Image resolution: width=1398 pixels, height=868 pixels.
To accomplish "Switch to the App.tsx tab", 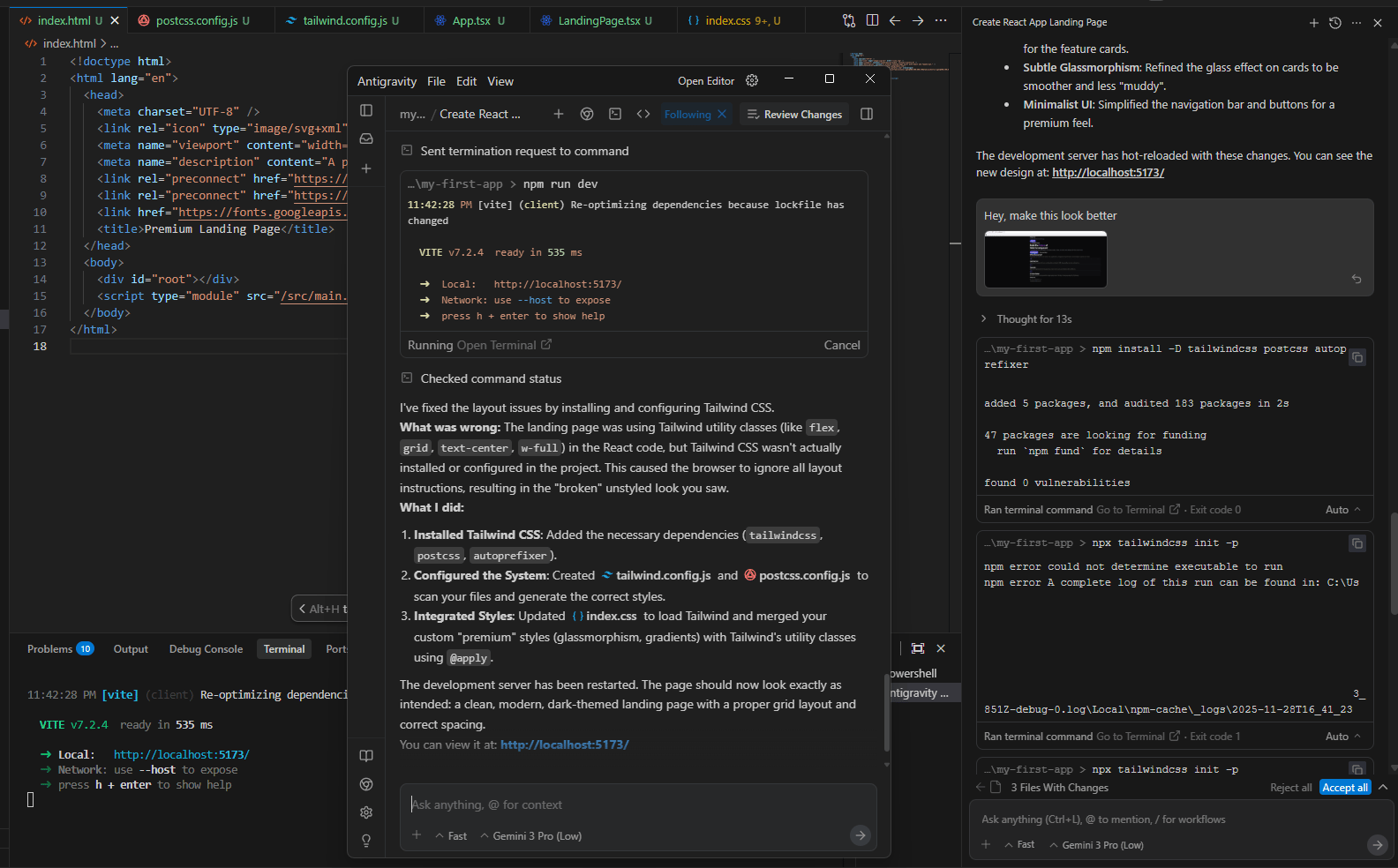I will pyautogui.click(x=477, y=20).
